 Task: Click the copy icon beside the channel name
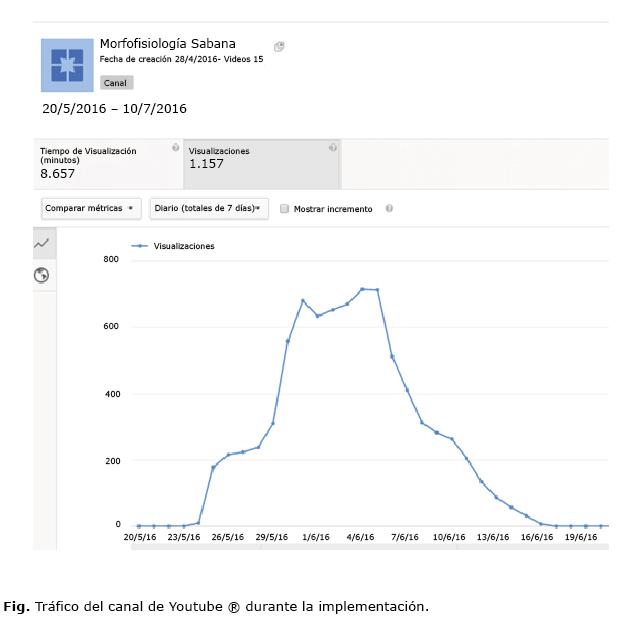[279, 46]
